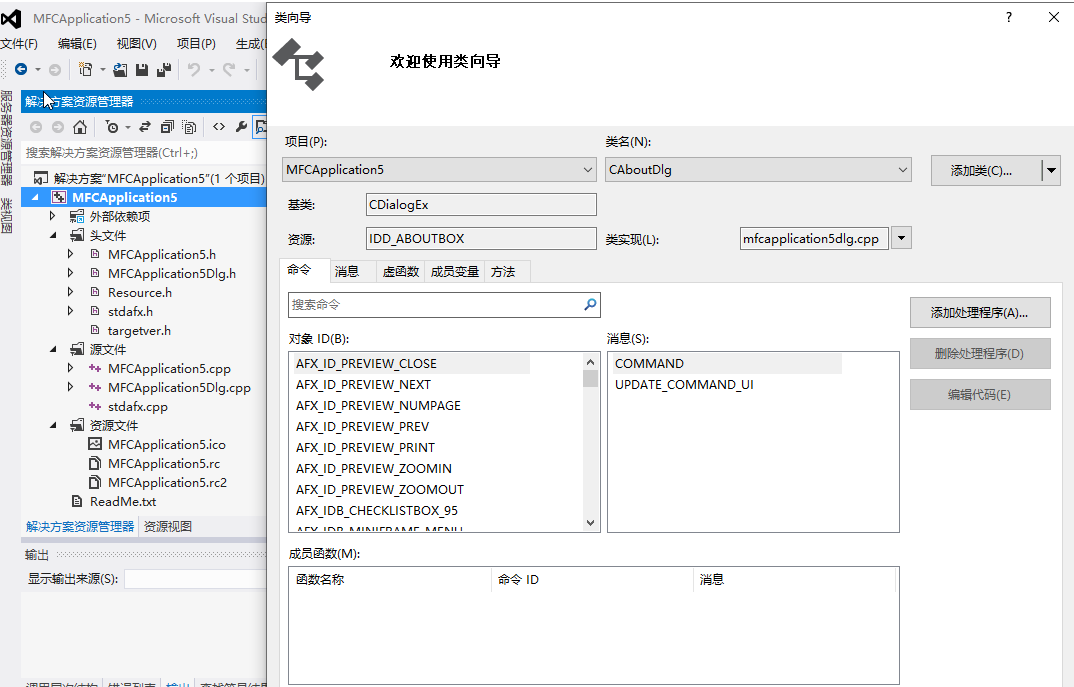Click the Sync with Active Document icon
This screenshot has height=687, width=1074.
tap(145, 127)
